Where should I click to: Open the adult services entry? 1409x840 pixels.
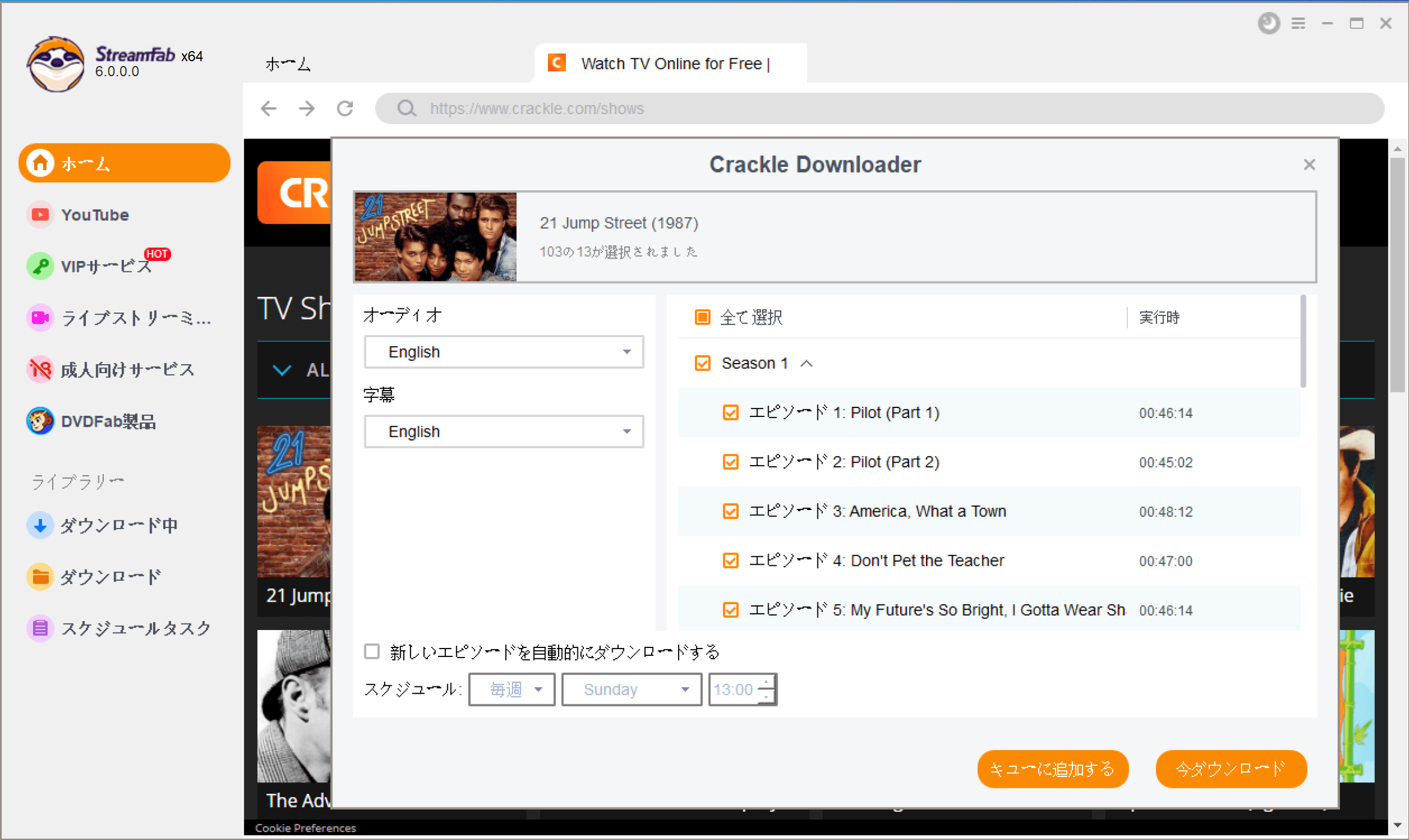(111, 370)
